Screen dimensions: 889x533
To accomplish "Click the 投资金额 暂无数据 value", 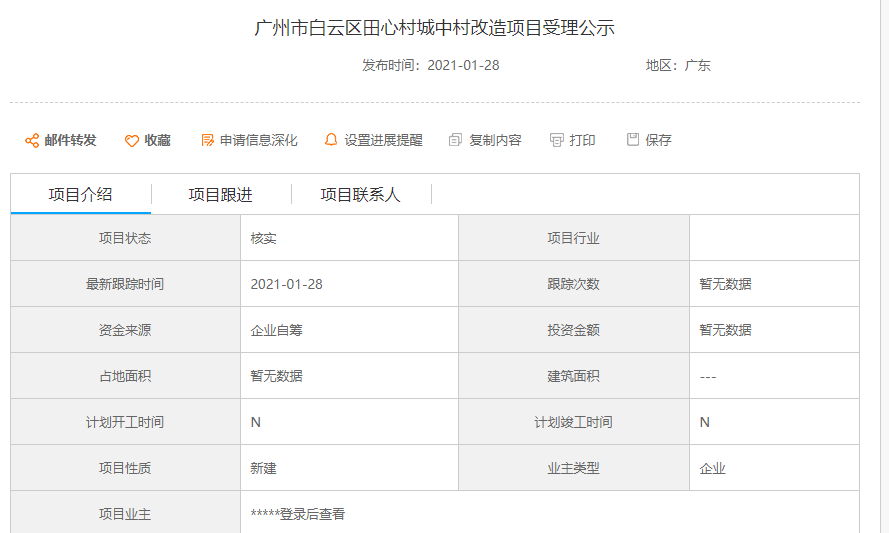I will [725, 330].
